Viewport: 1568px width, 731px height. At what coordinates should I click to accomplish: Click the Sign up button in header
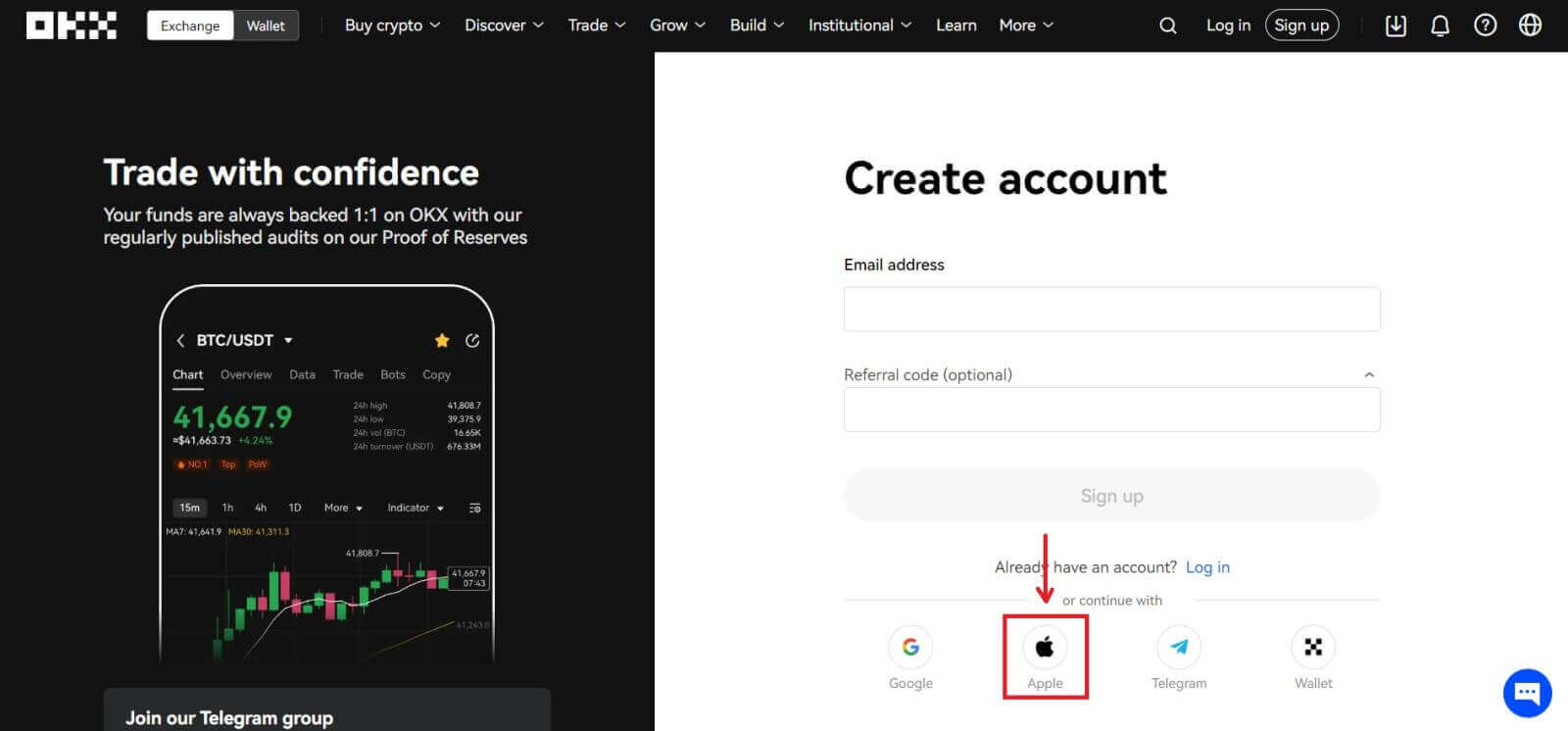click(1301, 25)
